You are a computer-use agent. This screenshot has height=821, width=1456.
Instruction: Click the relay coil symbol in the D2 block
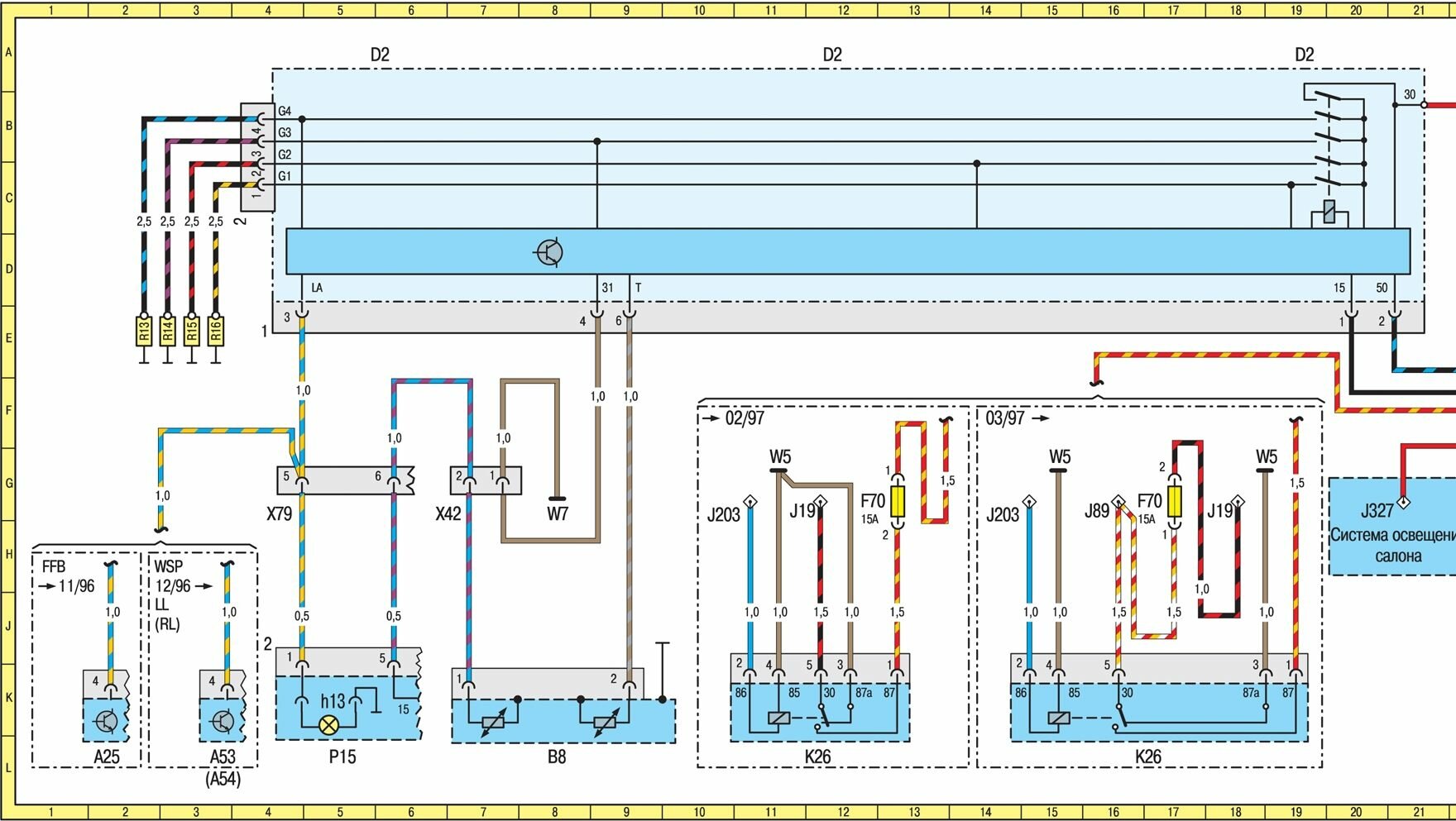(1329, 212)
